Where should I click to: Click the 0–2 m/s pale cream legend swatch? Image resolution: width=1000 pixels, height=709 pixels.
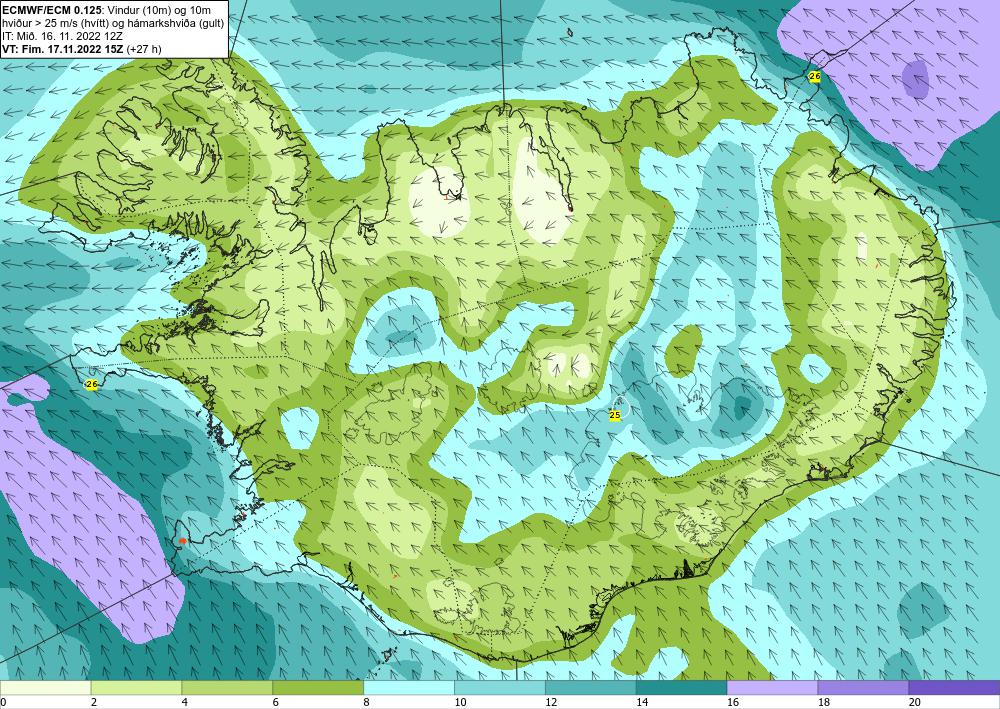pos(45,688)
